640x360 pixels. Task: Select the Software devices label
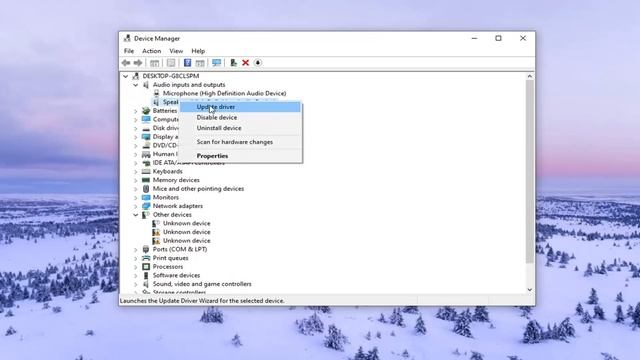(x=176, y=276)
